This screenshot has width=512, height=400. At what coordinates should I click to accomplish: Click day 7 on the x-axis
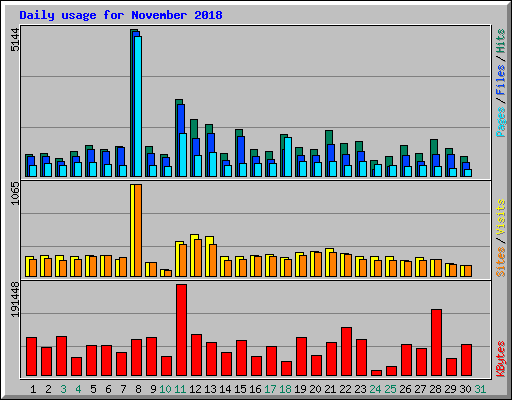[123, 389]
